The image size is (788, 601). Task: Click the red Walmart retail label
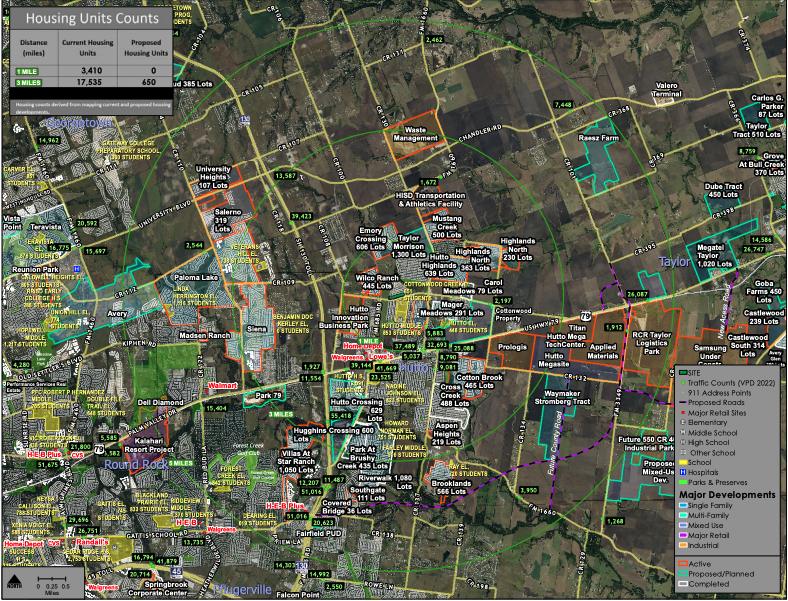click(223, 385)
